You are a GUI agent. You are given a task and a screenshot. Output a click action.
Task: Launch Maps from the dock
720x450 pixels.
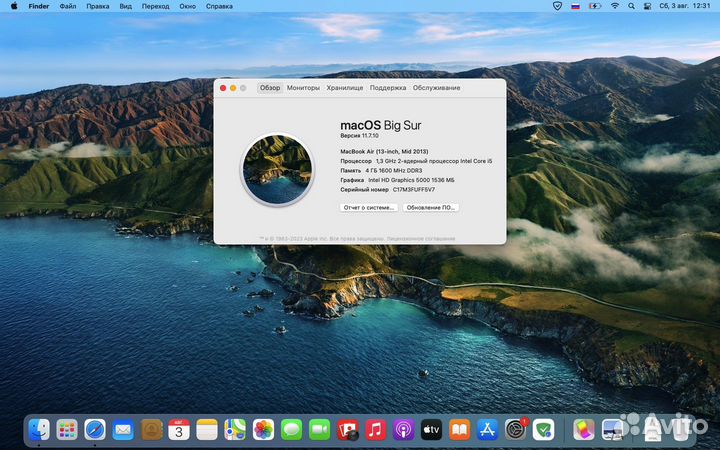click(235, 430)
